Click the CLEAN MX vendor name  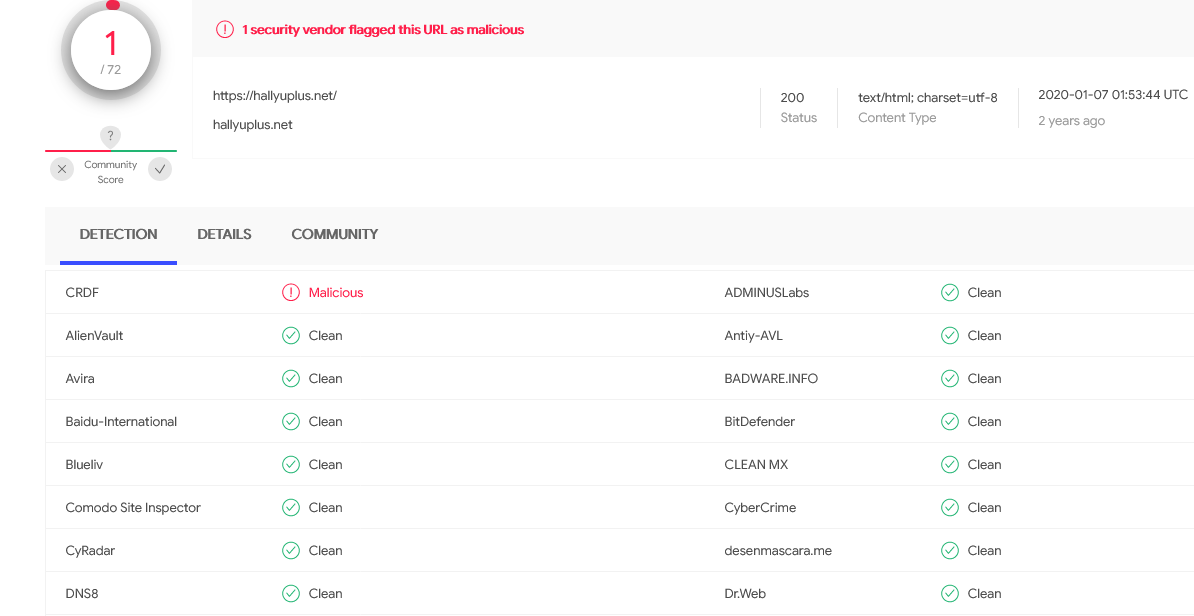[756, 464]
